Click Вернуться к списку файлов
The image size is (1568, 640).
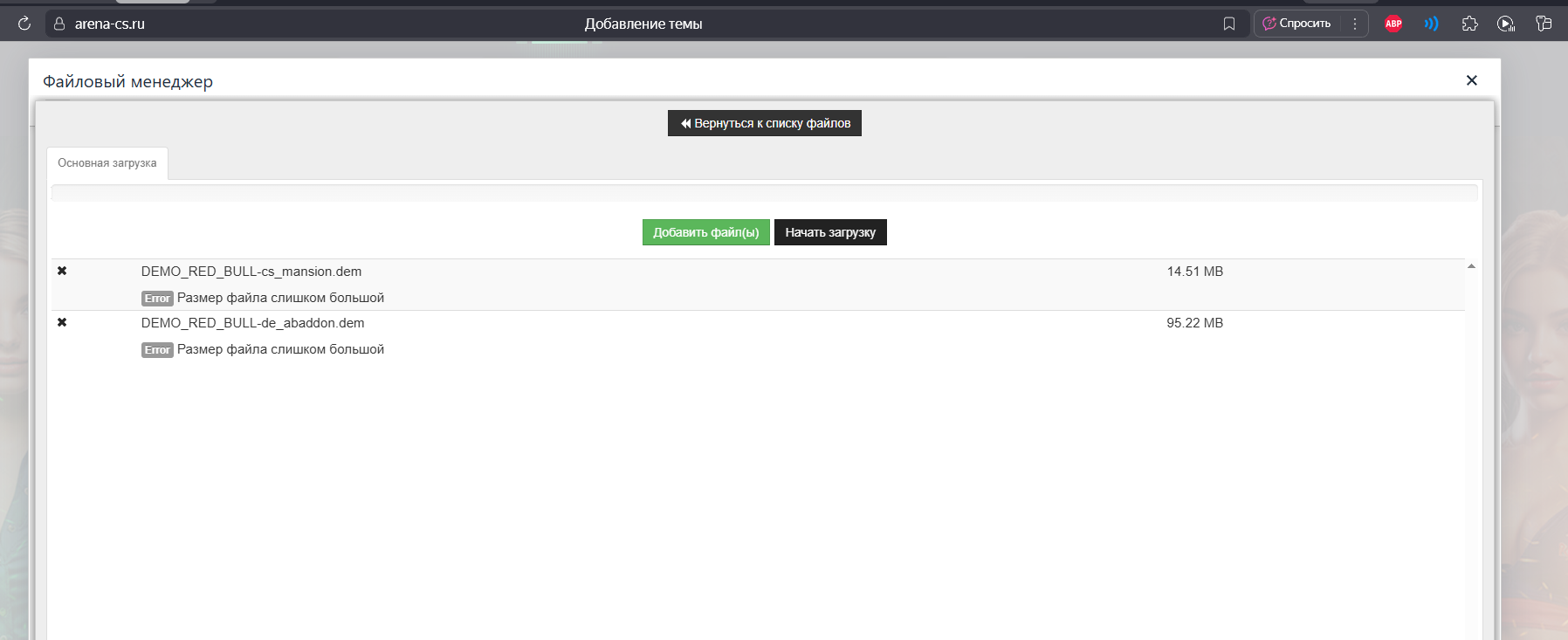pos(764,123)
